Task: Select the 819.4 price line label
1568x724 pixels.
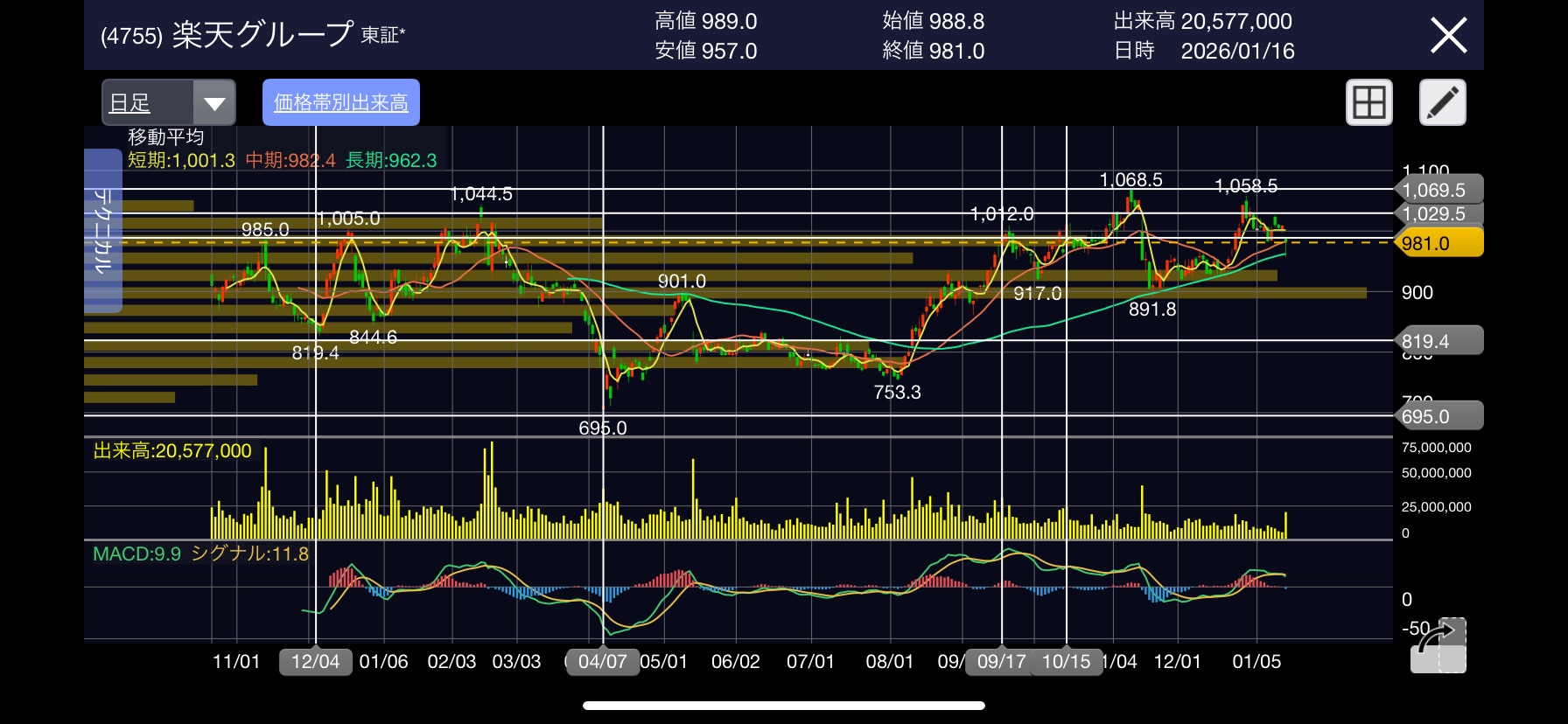Action: pyautogui.click(x=1437, y=341)
